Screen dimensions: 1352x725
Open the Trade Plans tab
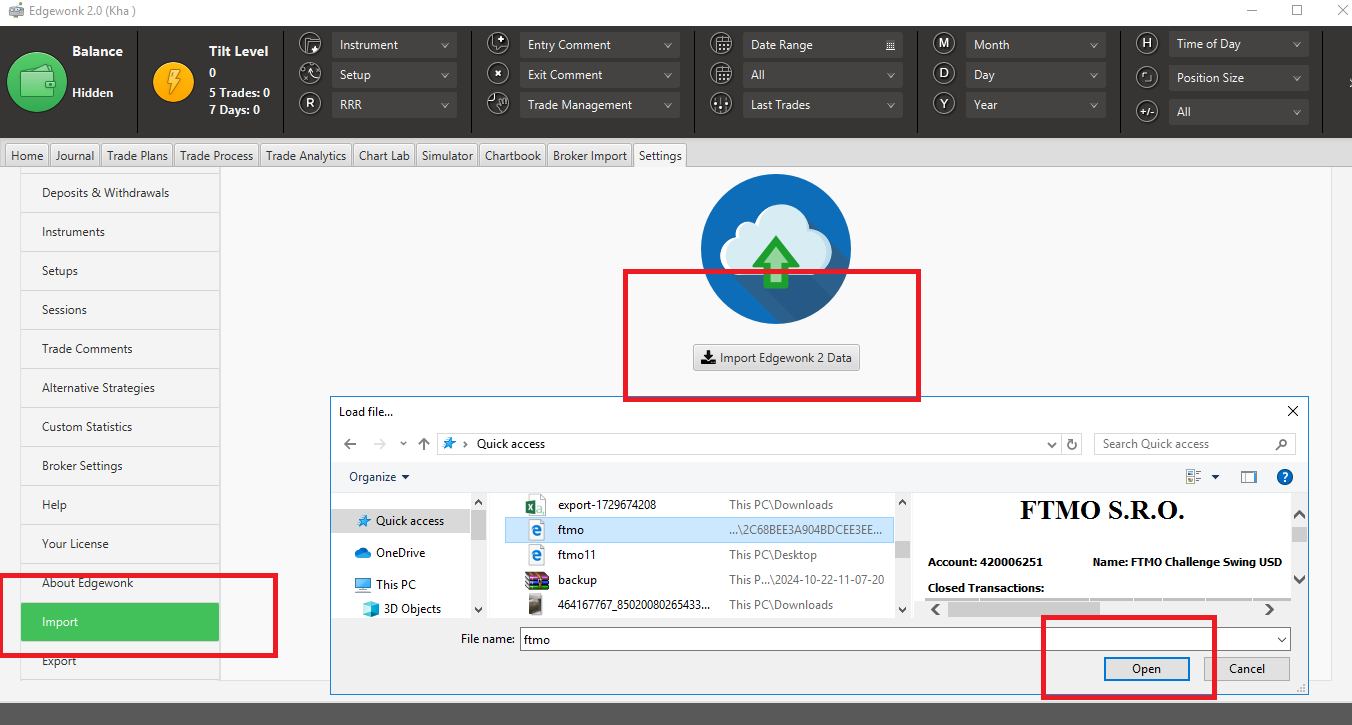(137, 155)
